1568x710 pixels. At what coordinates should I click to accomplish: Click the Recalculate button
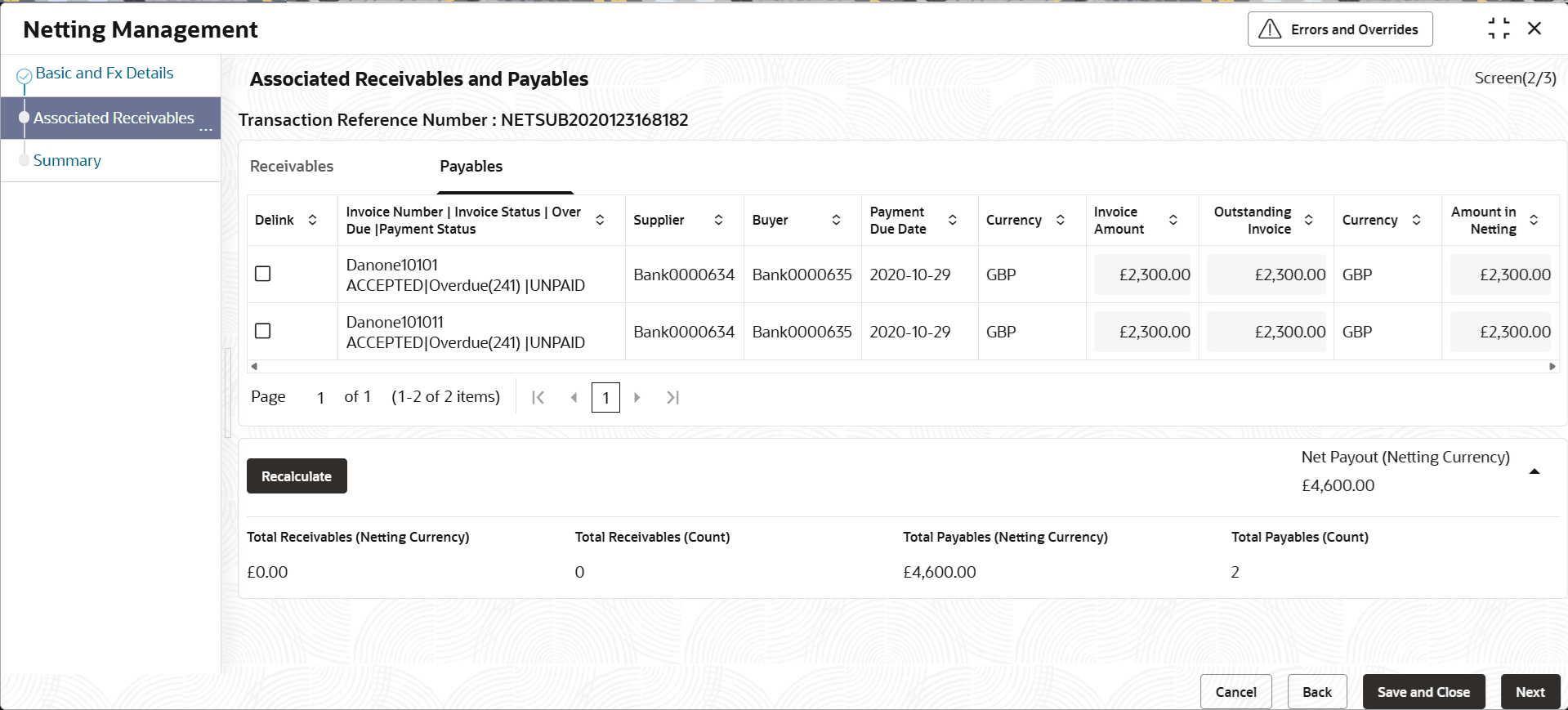click(297, 476)
